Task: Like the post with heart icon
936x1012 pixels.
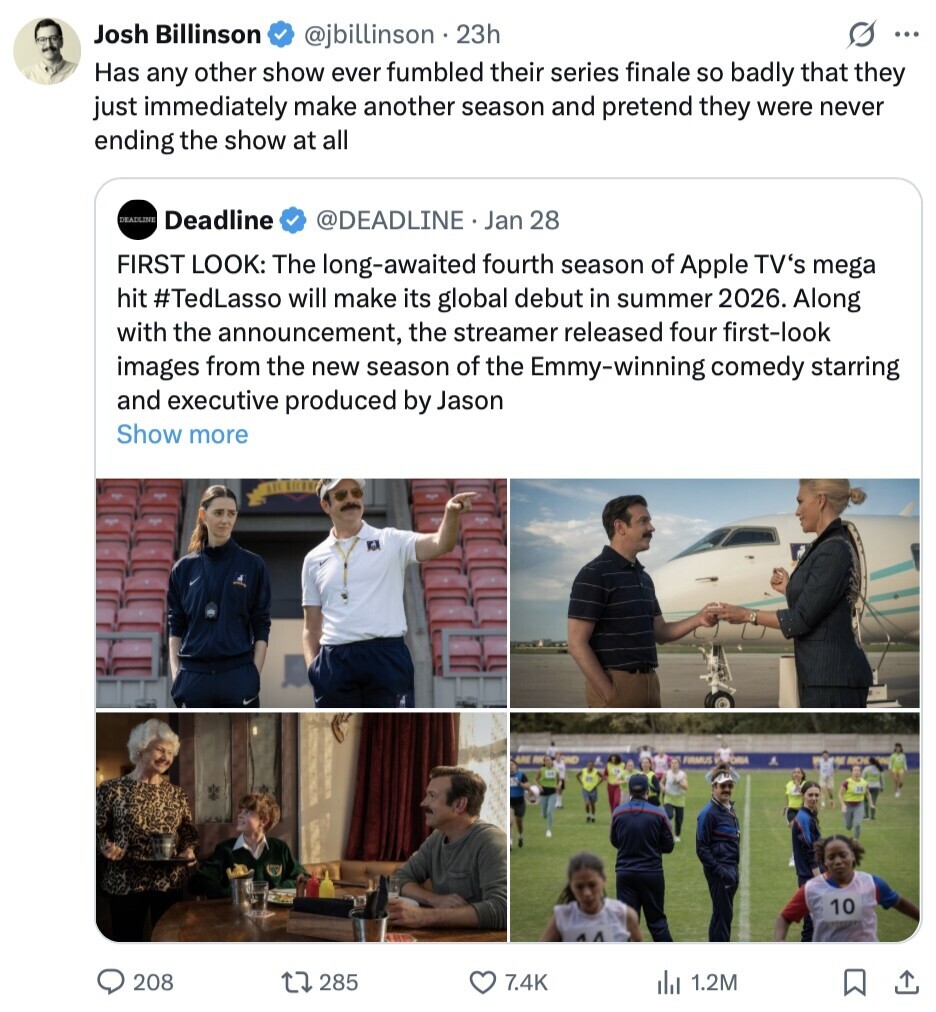Action: point(484,982)
